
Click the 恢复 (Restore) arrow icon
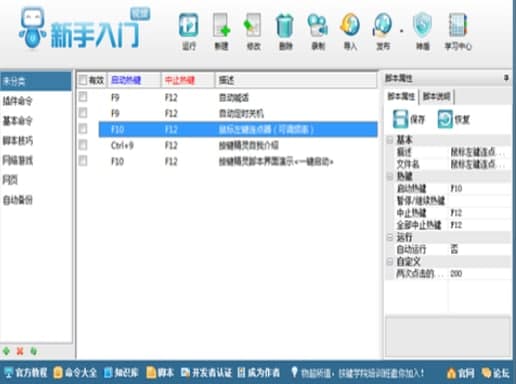click(445, 119)
